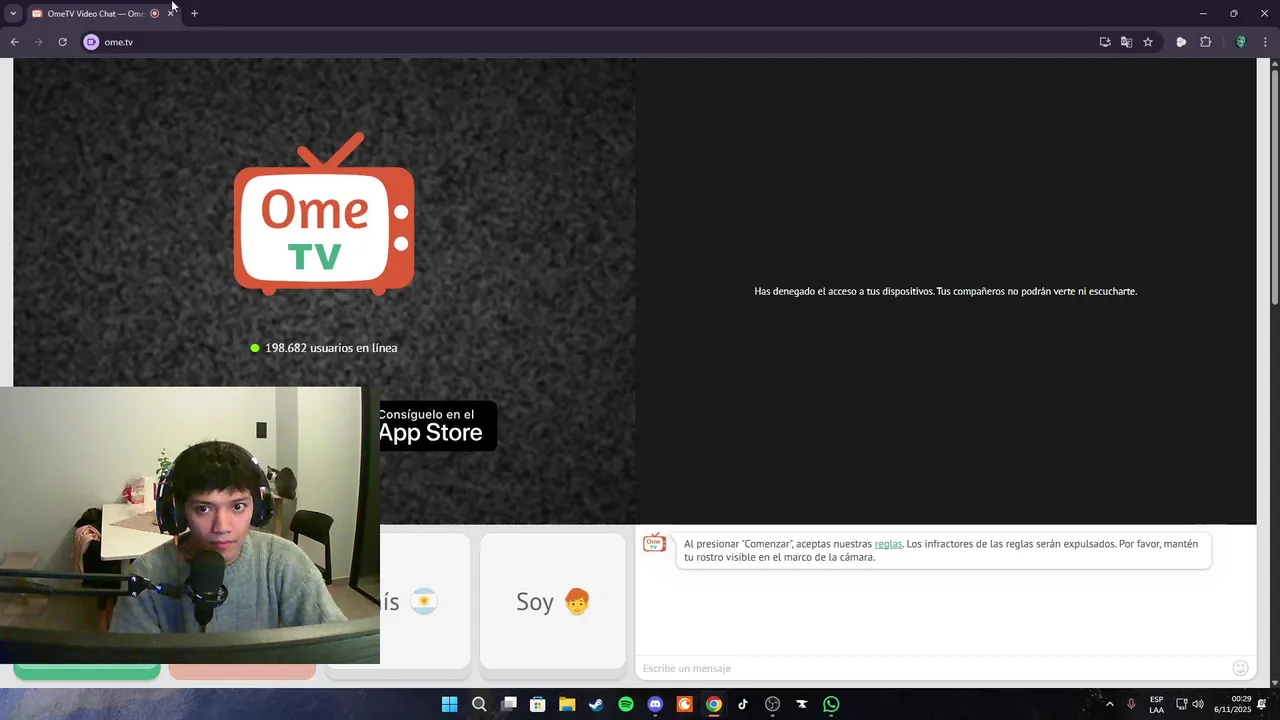Go forward to the next page

tap(39, 42)
